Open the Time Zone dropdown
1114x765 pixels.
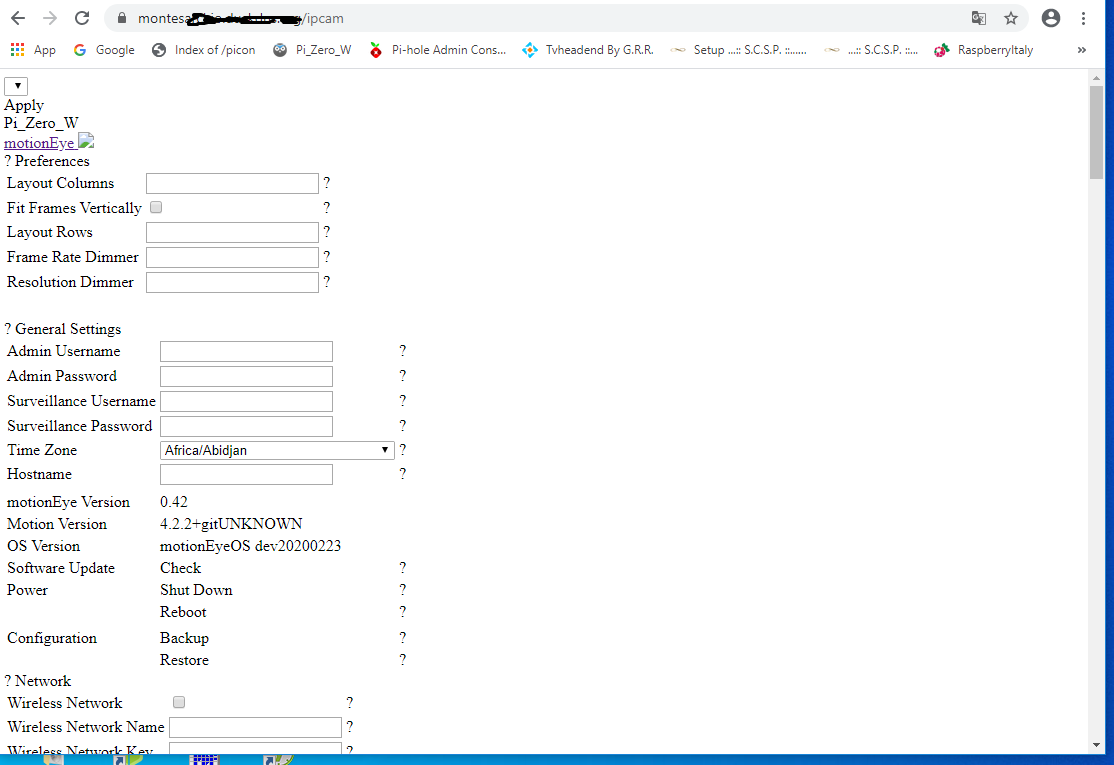click(x=277, y=450)
